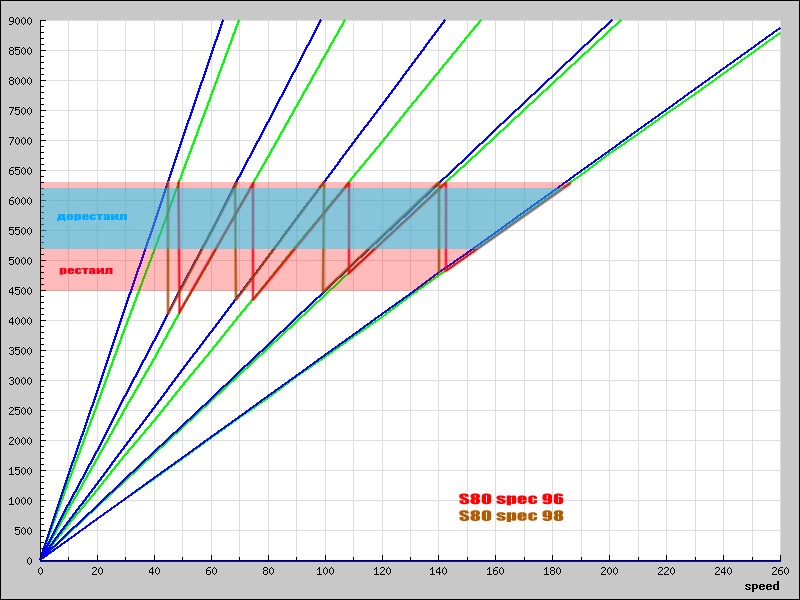Viewport: 800px width, 600px height.
Task: Click the 8000 y-axis tick label
Action: 20,81
